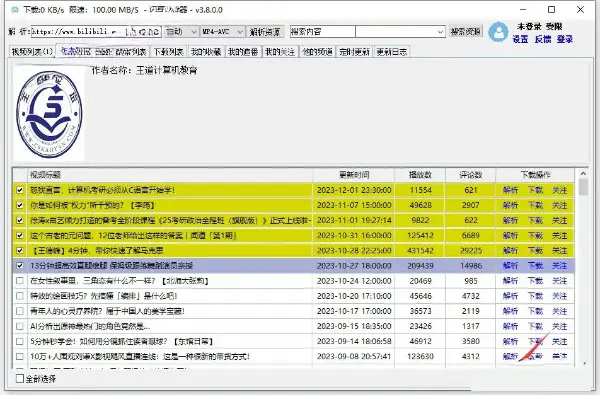This screenshot has width=600, height=395.
Task: Click 下载 in the 125412 plays row
Action: point(535,235)
